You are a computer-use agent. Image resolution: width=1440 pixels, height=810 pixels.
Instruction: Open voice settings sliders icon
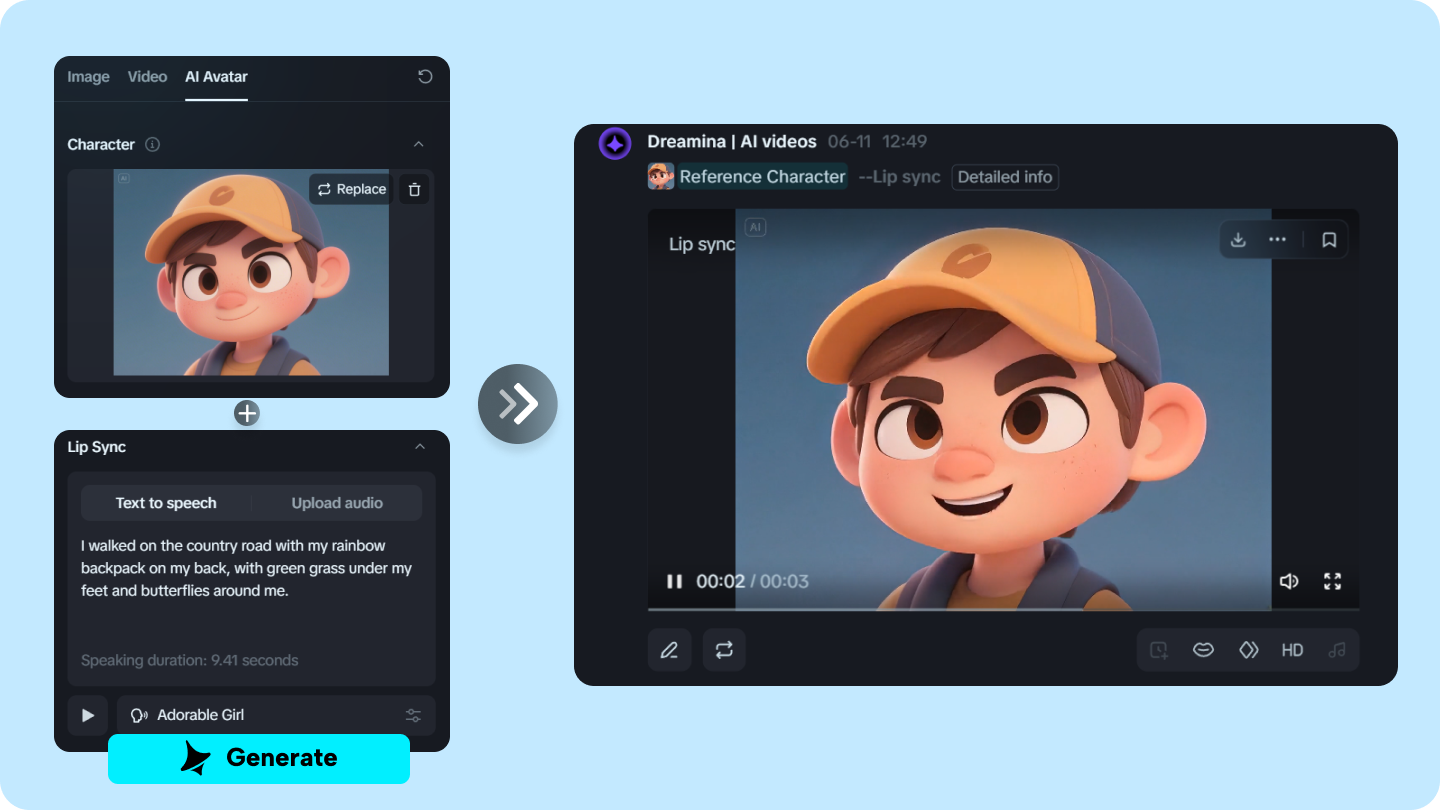[x=414, y=715]
